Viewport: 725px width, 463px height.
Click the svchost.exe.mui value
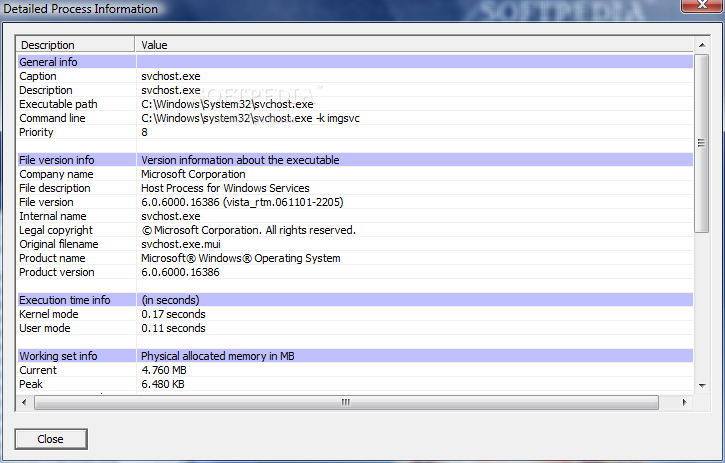coord(181,244)
